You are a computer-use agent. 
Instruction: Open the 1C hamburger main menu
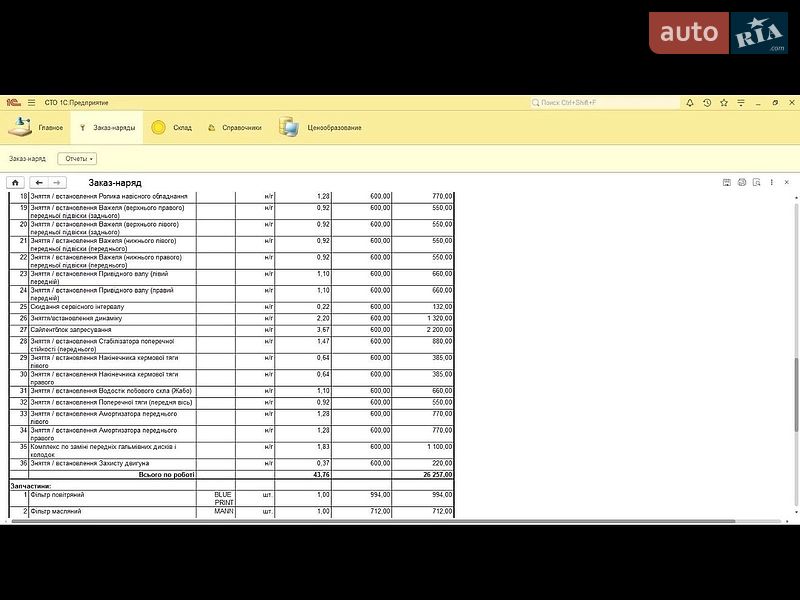(32, 103)
